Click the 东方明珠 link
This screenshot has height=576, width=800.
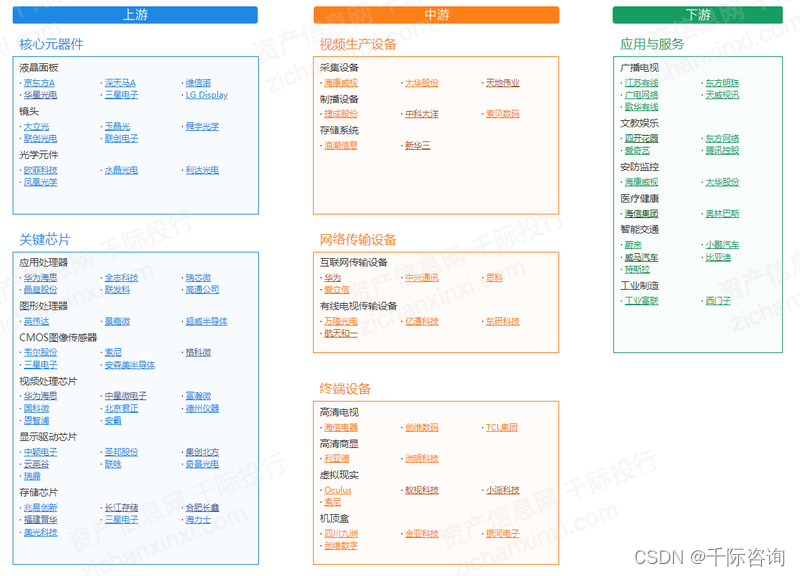[x=722, y=83]
